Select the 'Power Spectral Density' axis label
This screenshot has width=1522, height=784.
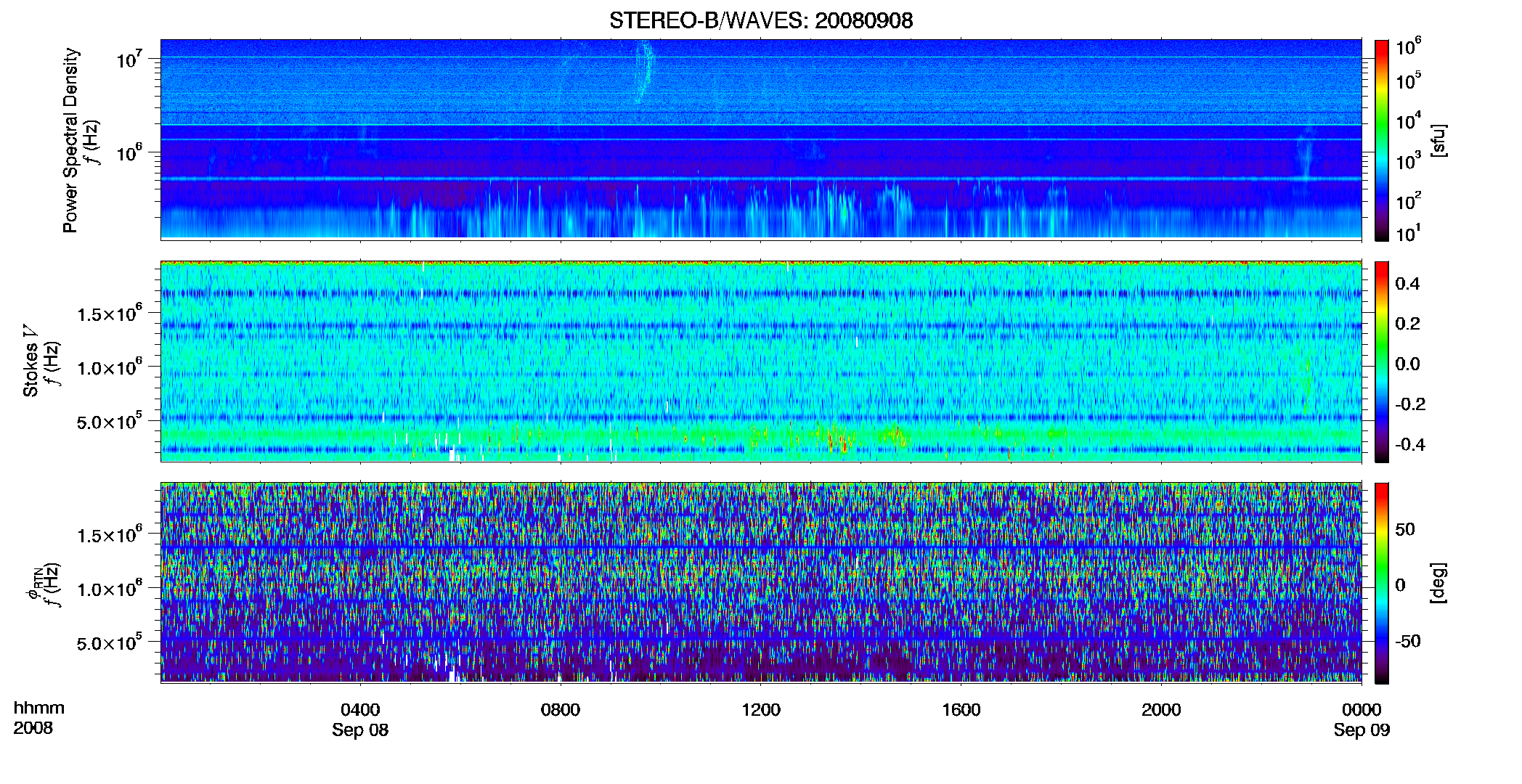tap(70, 140)
